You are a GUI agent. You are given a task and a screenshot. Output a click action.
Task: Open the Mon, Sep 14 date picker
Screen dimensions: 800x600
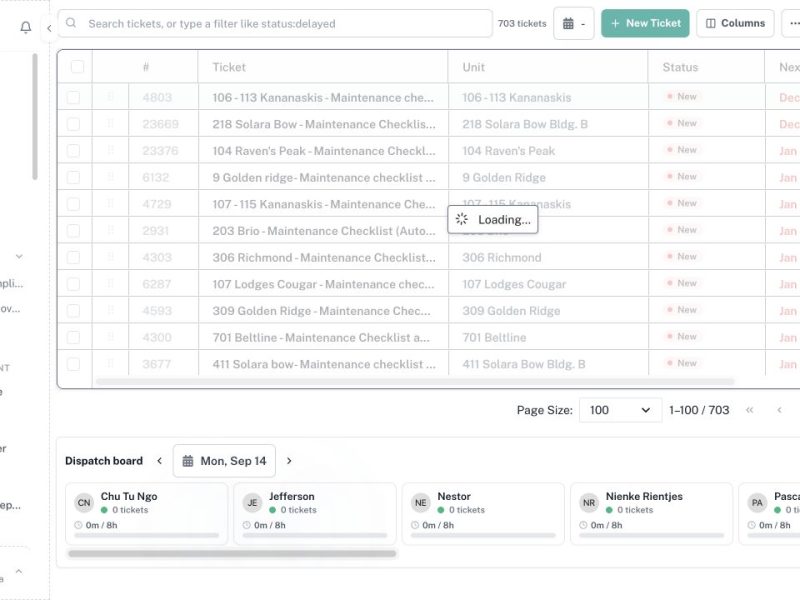coord(224,461)
